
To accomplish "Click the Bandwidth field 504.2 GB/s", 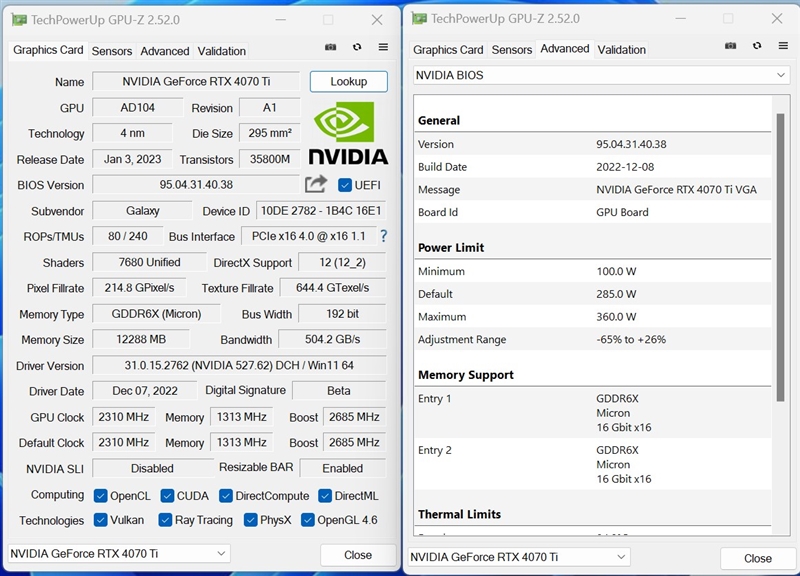I will [332, 339].
